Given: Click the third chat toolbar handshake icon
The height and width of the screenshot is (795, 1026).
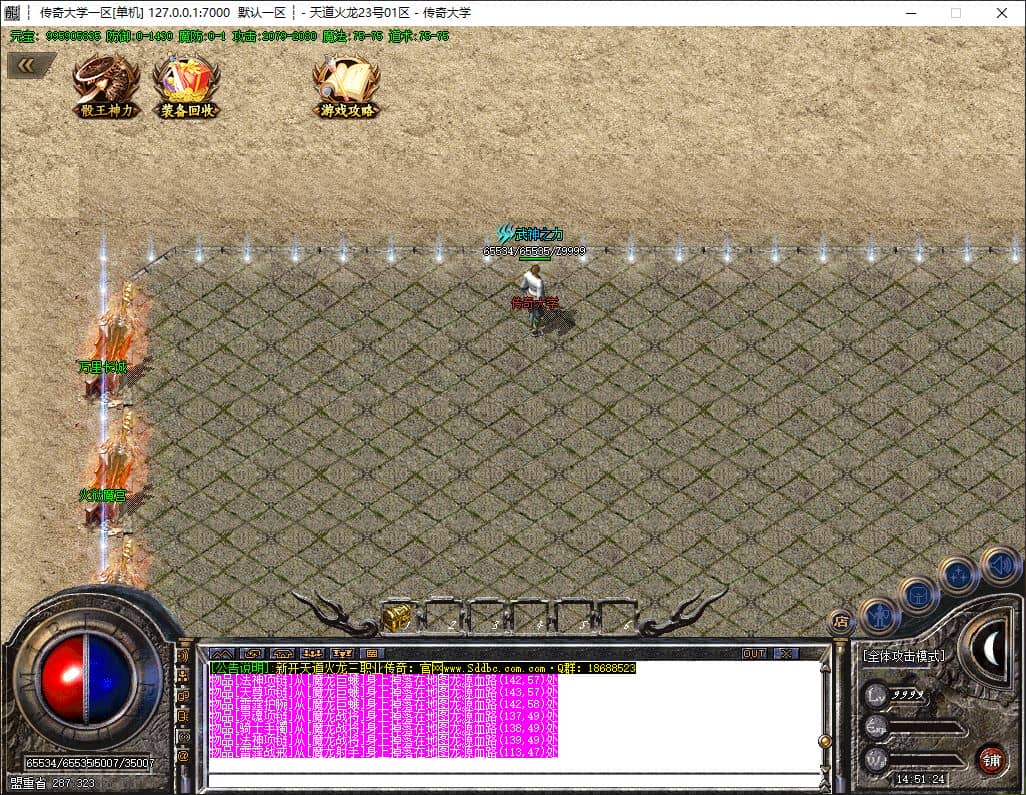Looking at the screenshot, I should pyautogui.click(x=282, y=653).
